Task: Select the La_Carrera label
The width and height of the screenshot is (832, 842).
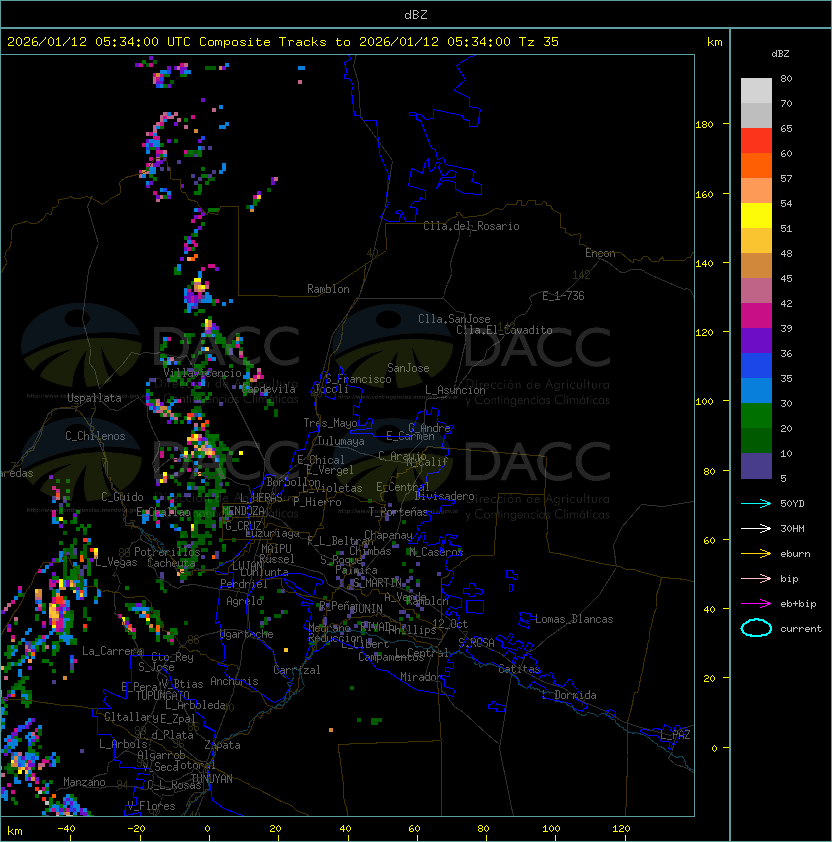Action: tap(113, 651)
